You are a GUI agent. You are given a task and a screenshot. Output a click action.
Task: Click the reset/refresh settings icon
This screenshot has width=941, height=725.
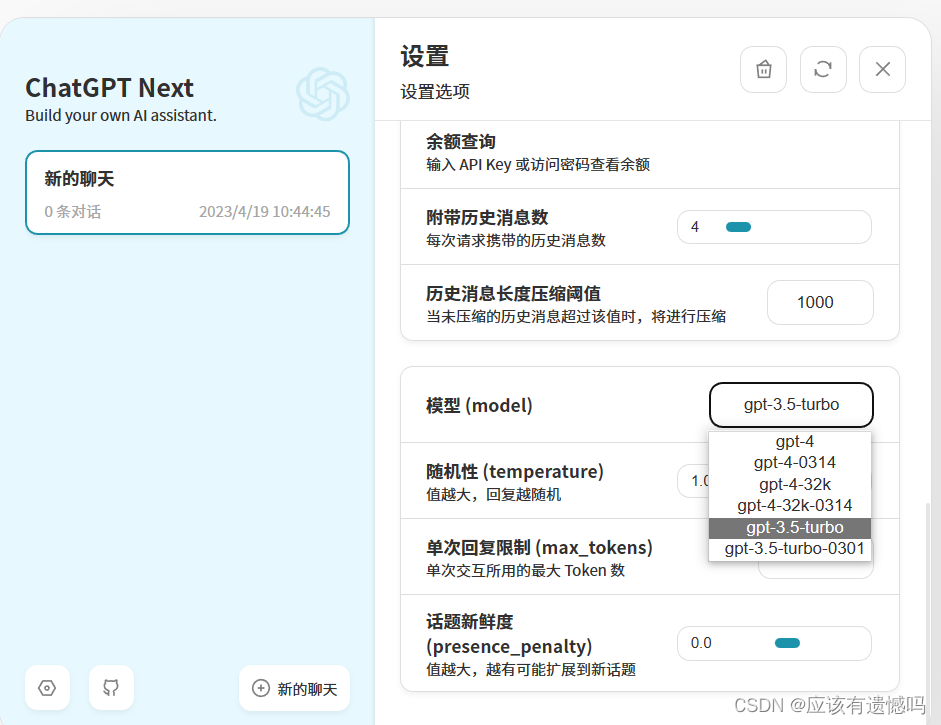click(823, 70)
